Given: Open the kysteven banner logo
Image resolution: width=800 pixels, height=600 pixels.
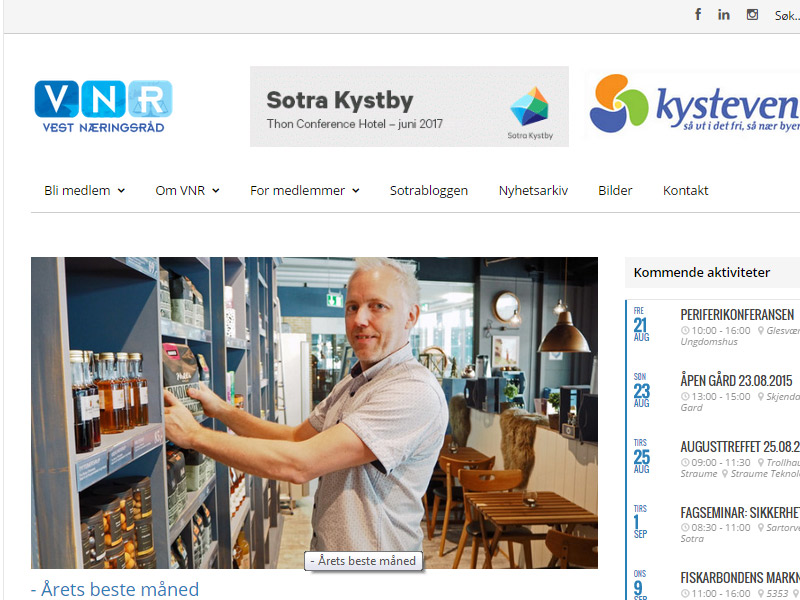Looking at the screenshot, I should coord(694,104).
